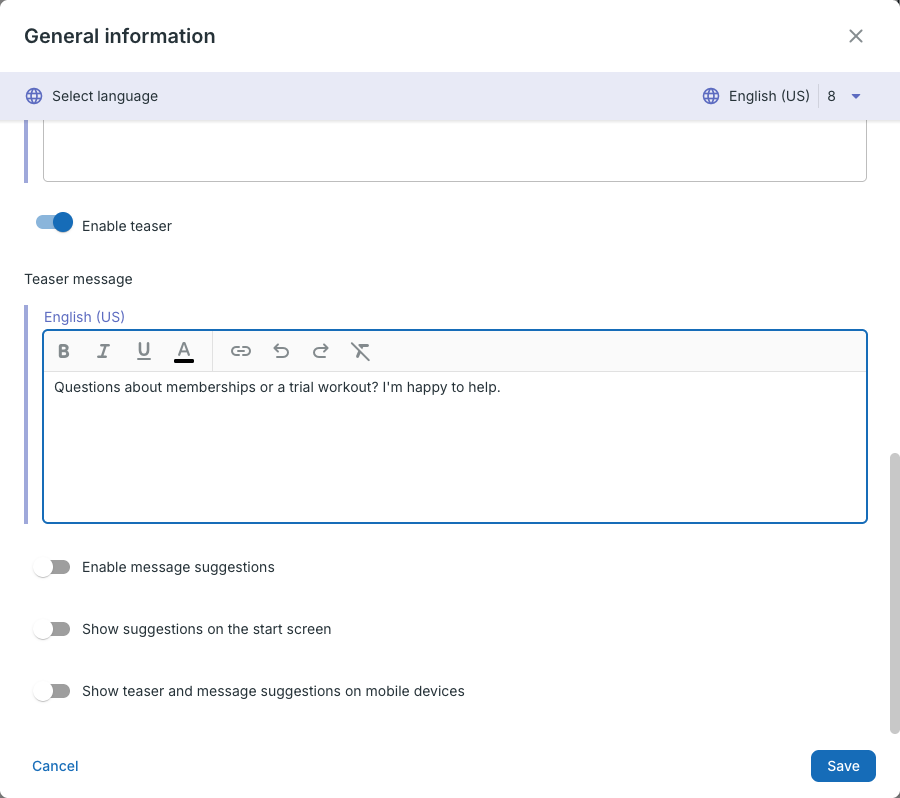The image size is (900, 798).
Task: Enable teaser and suggestions on mobile devices
Action: pyautogui.click(x=52, y=691)
